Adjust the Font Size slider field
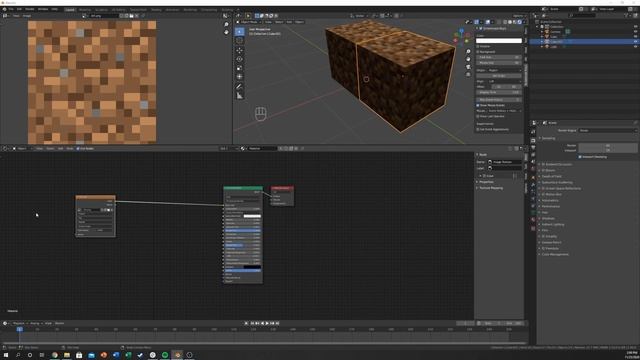The height and width of the screenshot is (360, 640). [x=499, y=57]
